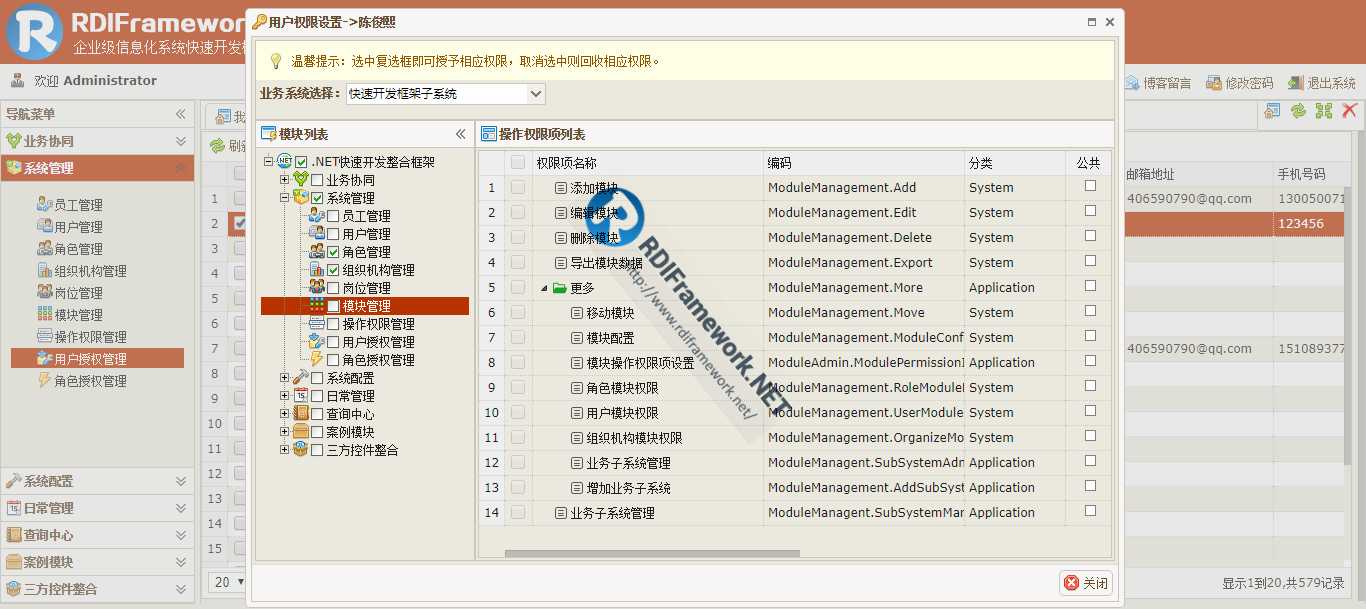Collapse the 导航菜单 sidebar
1366x609 pixels.
pos(181,114)
